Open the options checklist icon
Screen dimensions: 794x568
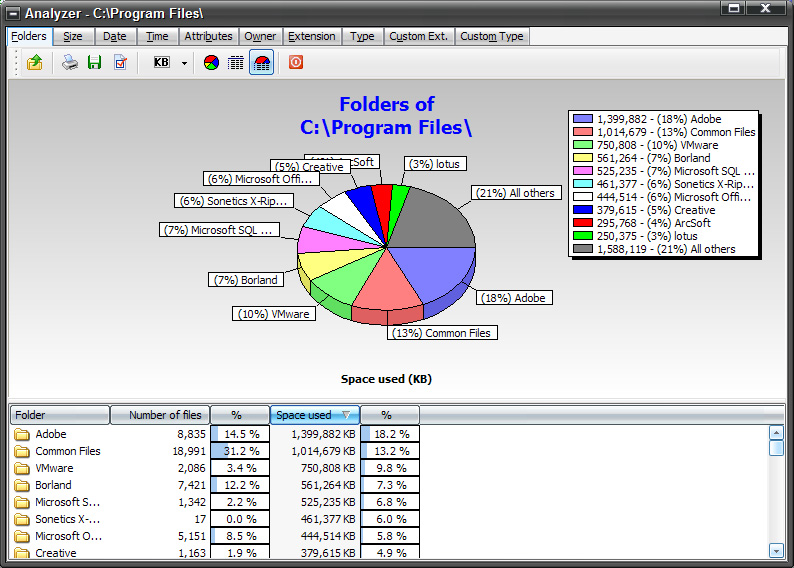click(x=121, y=63)
